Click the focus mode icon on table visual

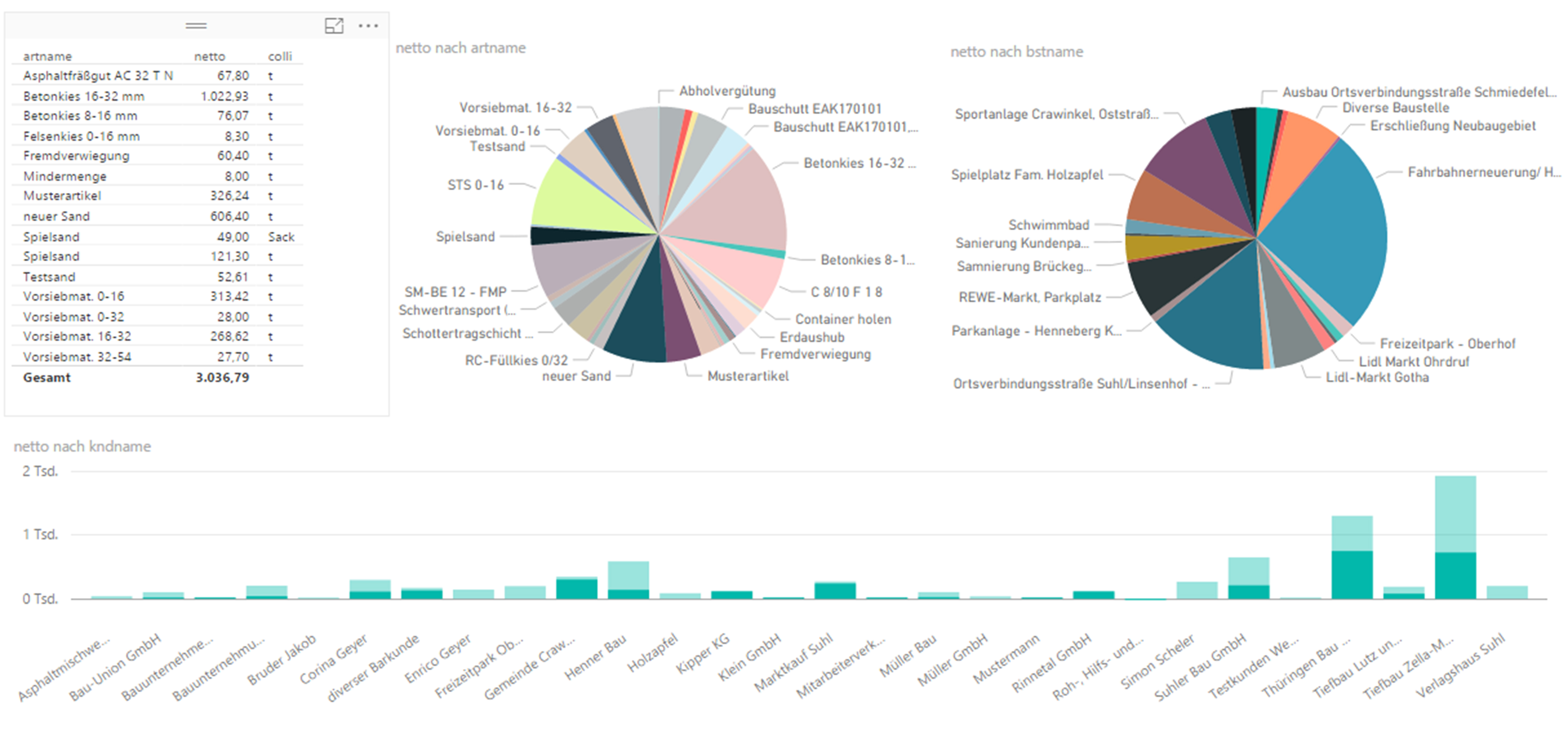334,26
